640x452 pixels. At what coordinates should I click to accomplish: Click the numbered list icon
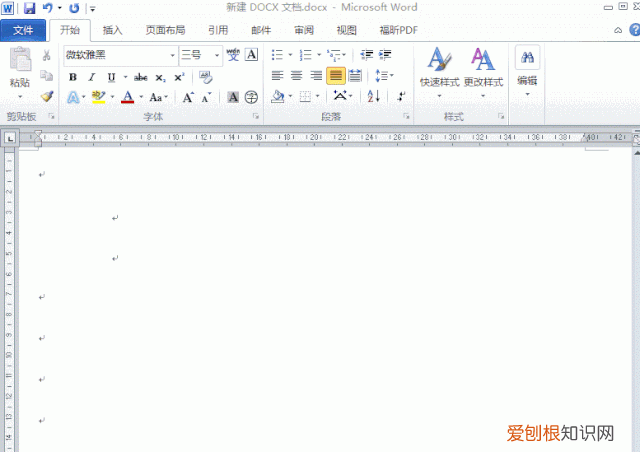(305, 55)
